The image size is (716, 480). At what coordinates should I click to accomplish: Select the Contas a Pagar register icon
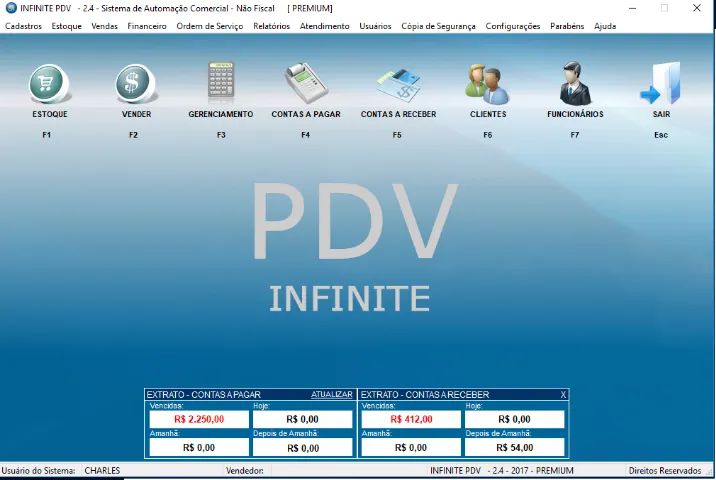tap(305, 83)
